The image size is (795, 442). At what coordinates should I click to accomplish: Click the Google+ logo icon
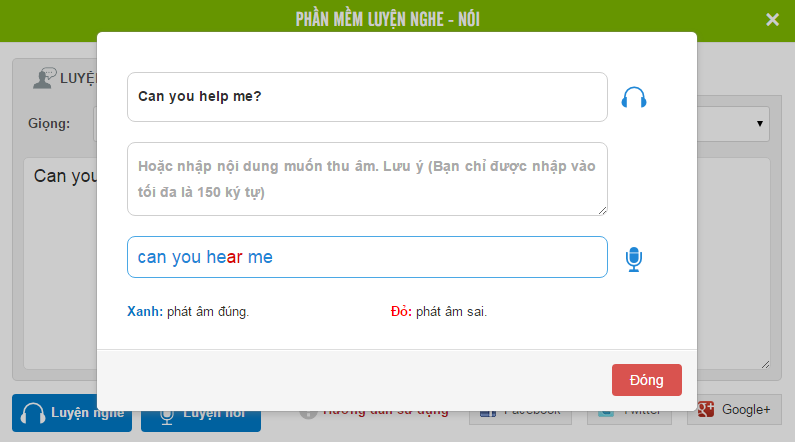click(706, 409)
